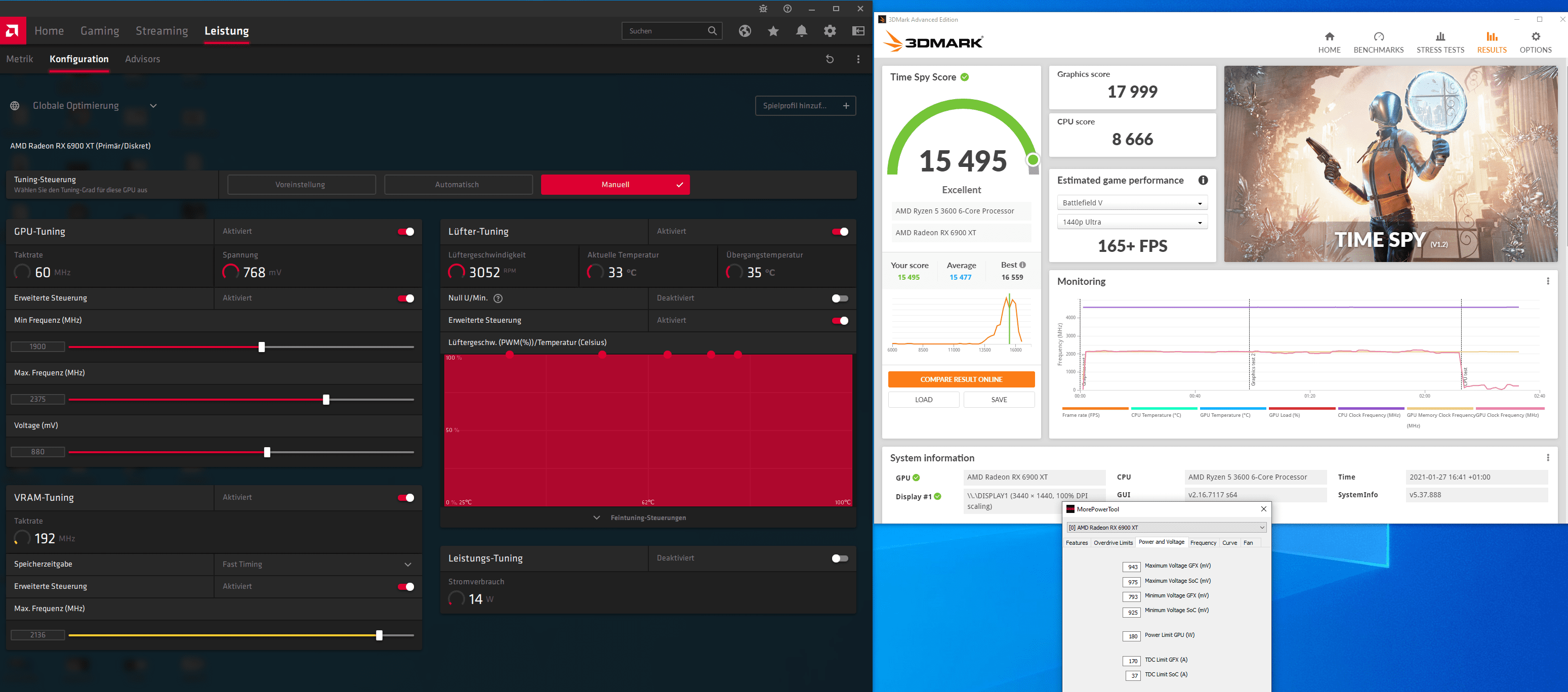The height and width of the screenshot is (692, 1568).
Task: Select MorePowerTool Fan tab
Action: [1249, 543]
